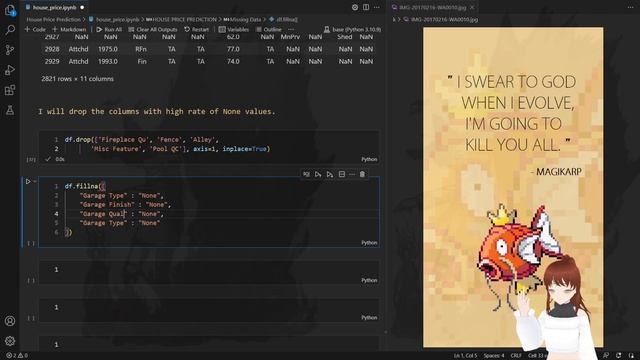This screenshot has width=640, height=360.
Task: Add a new Code cell
Action: (x=35, y=29)
